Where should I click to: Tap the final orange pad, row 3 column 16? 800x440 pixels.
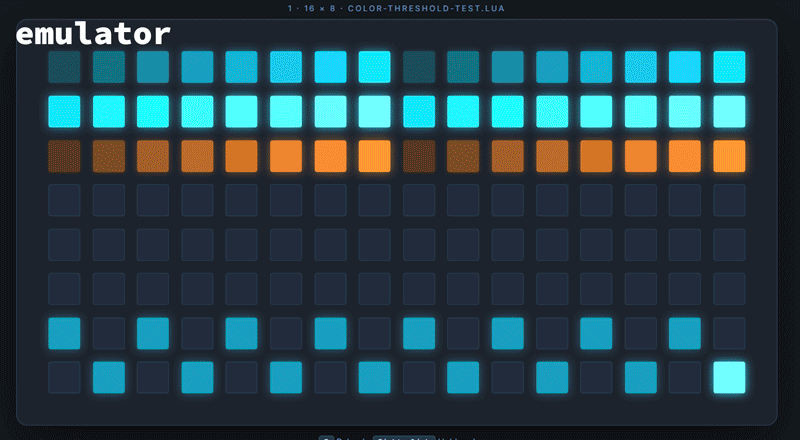(729, 156)
